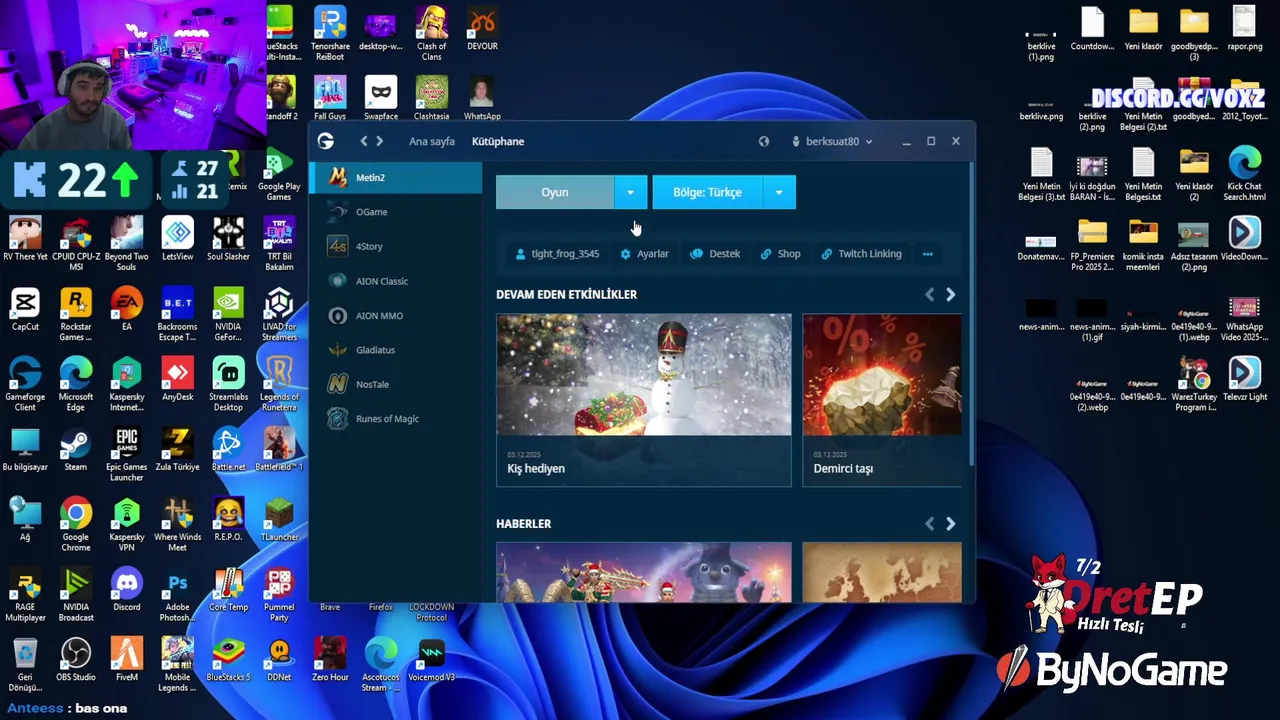
Task: Open the Google Chrome desktop icon
Action: (76, 525)
